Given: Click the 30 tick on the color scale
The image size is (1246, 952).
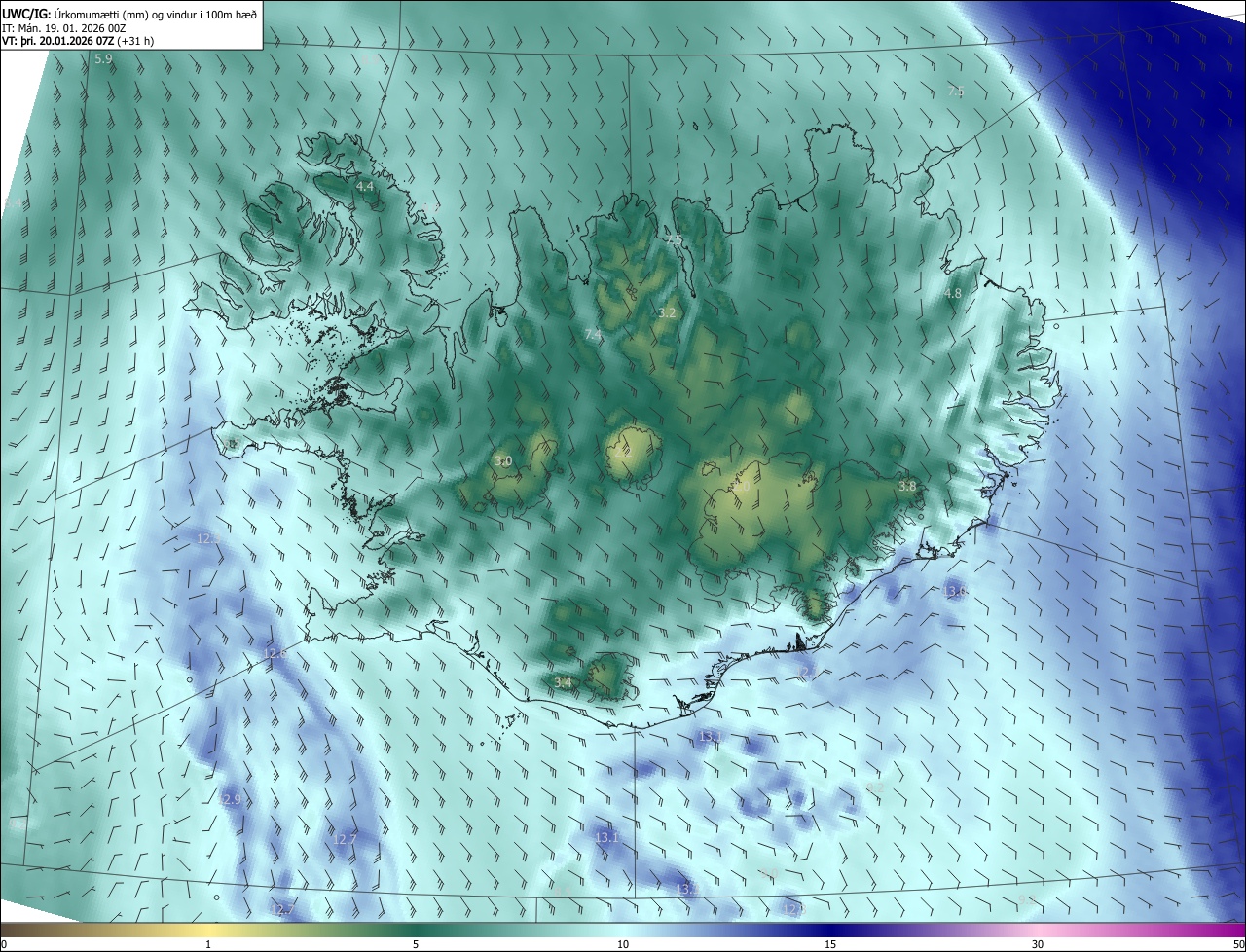Looking at the screenshot, I should click(x=1038, y=944).
